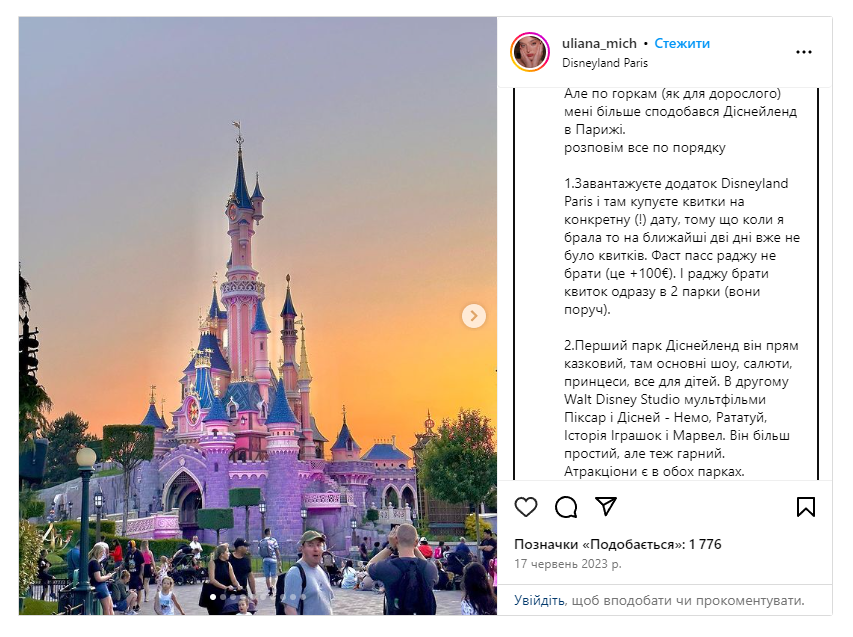Save the post with the bookmark icon

tap(806, 507)
